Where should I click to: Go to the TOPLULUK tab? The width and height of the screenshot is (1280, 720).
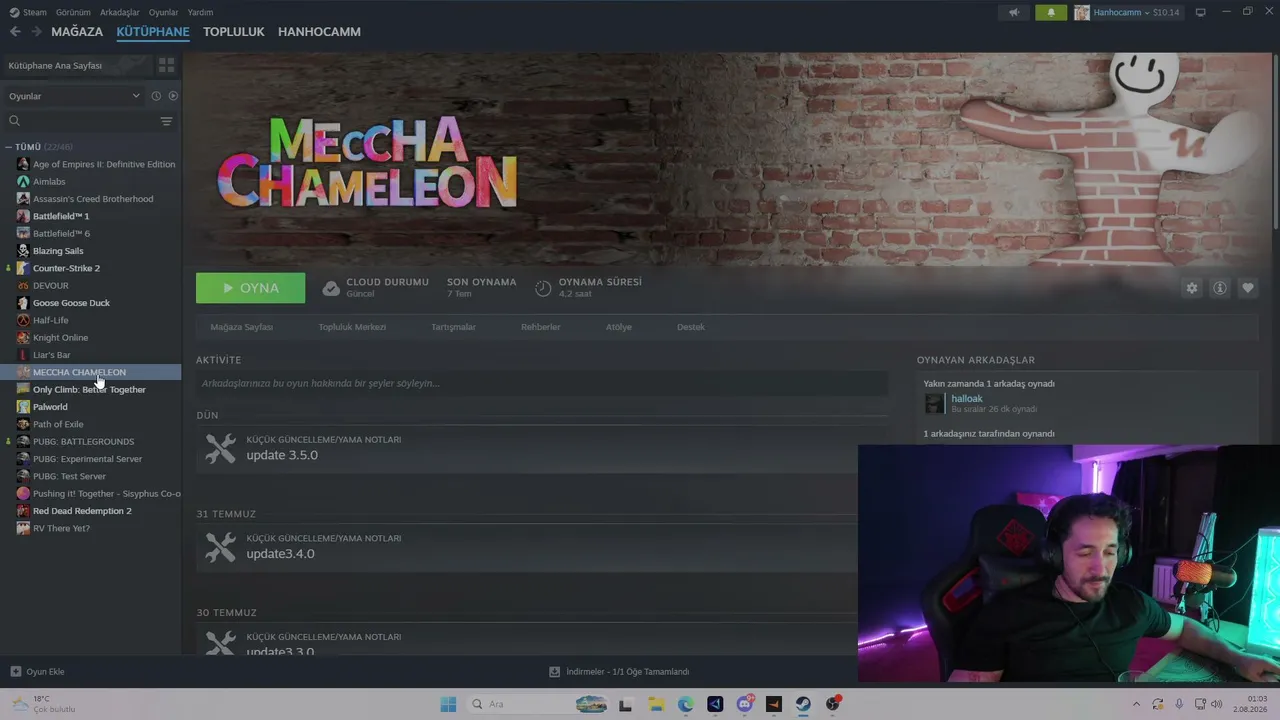click(234, 32)
